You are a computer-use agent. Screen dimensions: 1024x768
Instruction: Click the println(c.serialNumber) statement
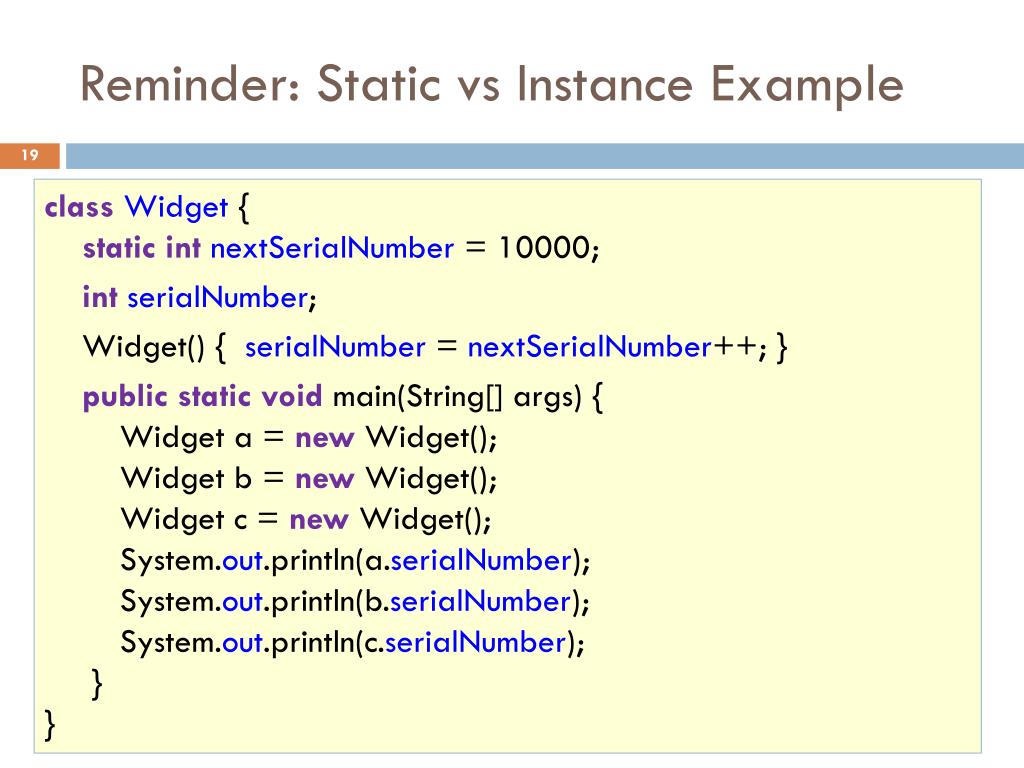[353, 643]
